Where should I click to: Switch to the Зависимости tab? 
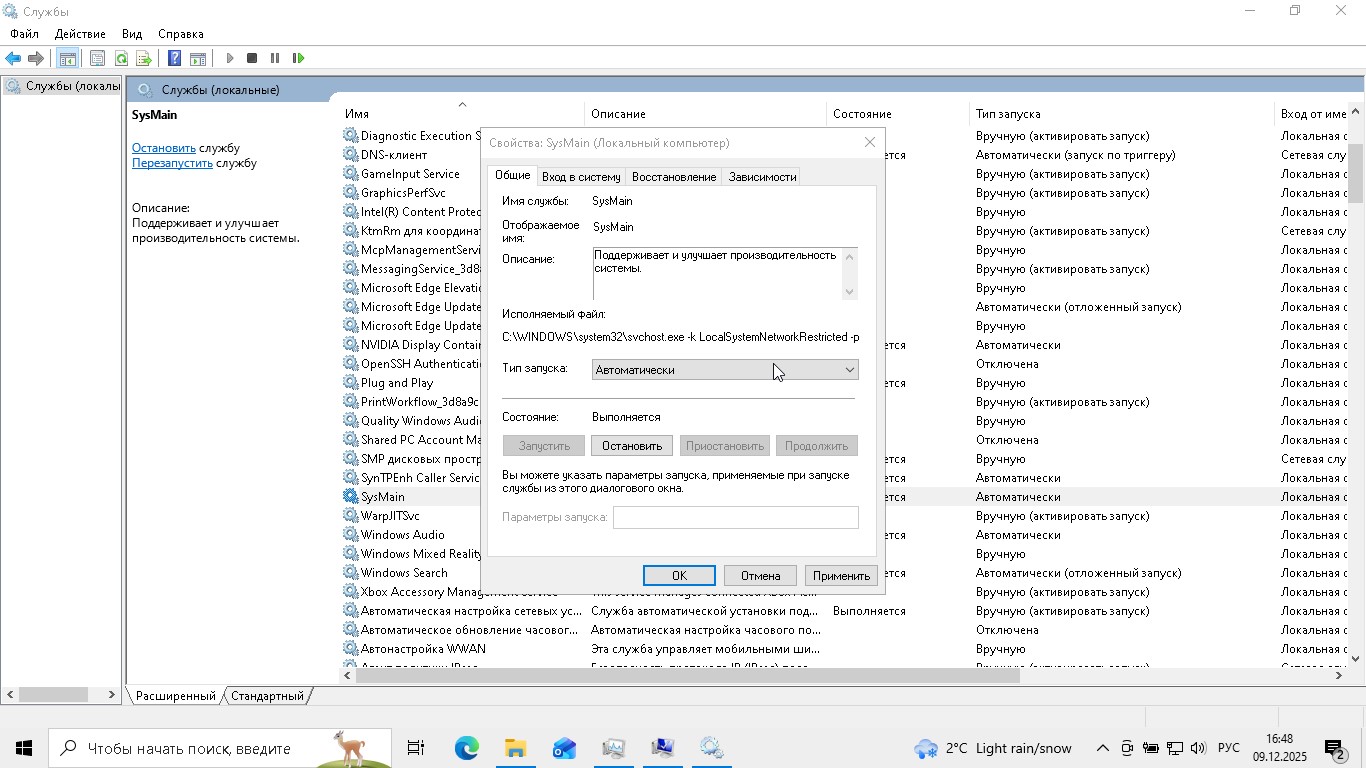(x=762, y=177)
